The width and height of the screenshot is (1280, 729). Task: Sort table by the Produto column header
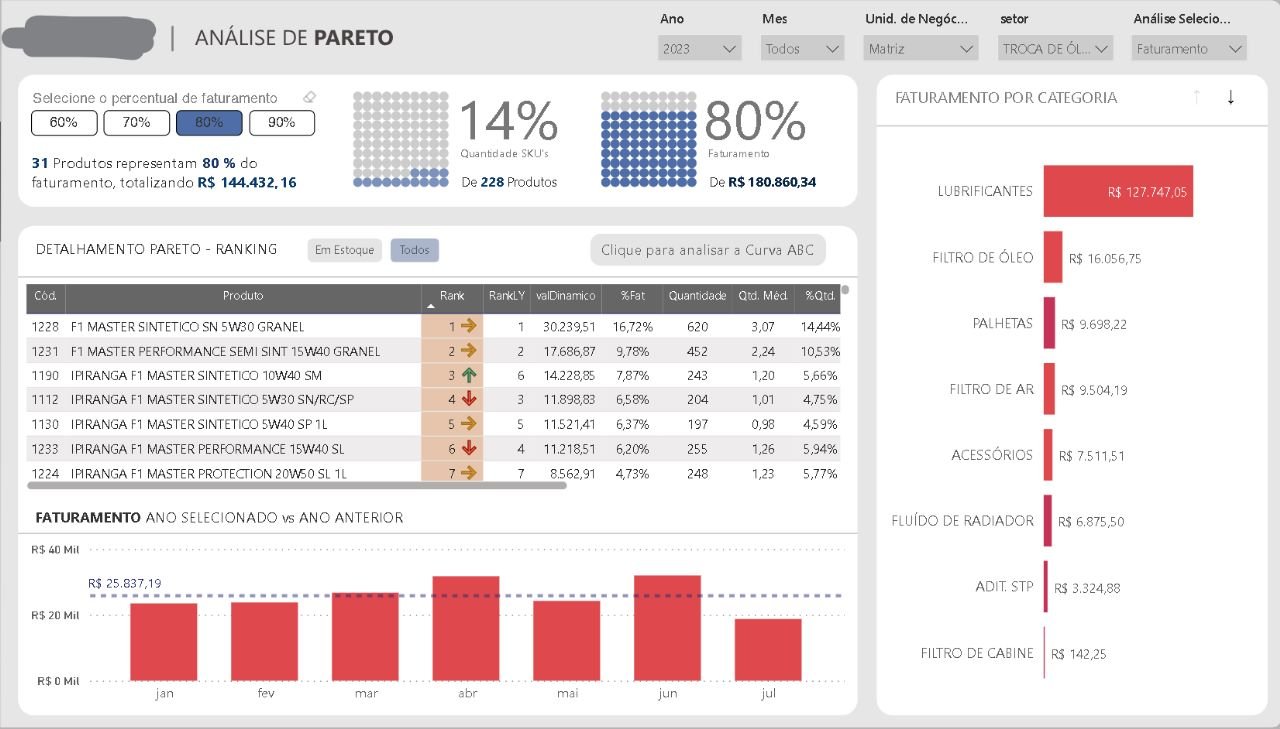[243, 296]
